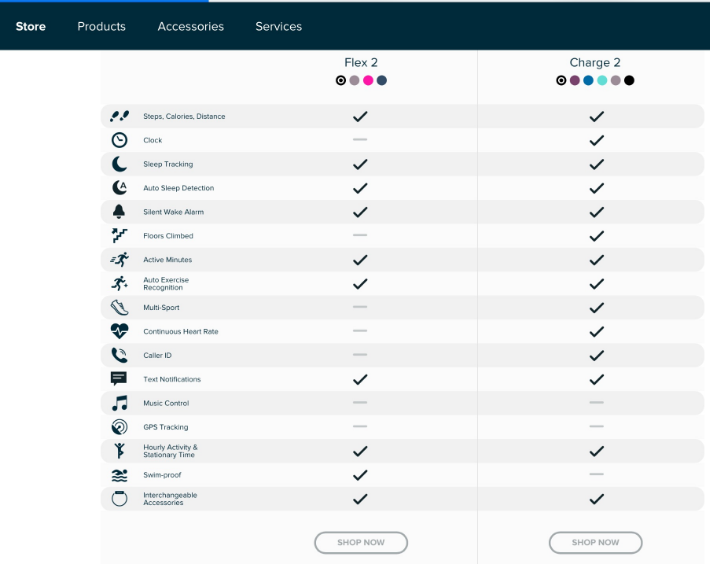Click the crescent moon Sleep Tracking icon
710x564 pixels.
120,164
